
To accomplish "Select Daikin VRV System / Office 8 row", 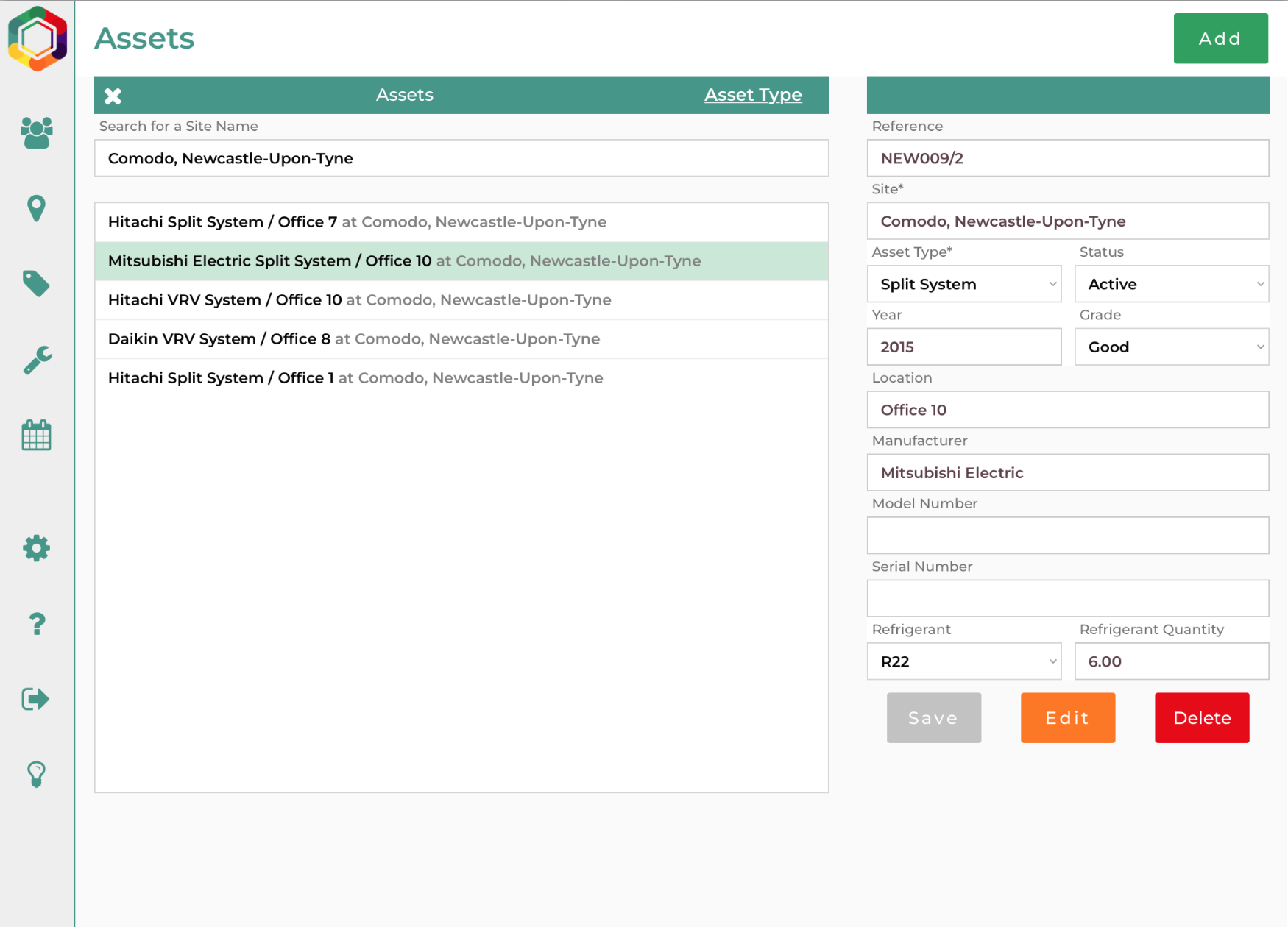I will click(461, 339).
